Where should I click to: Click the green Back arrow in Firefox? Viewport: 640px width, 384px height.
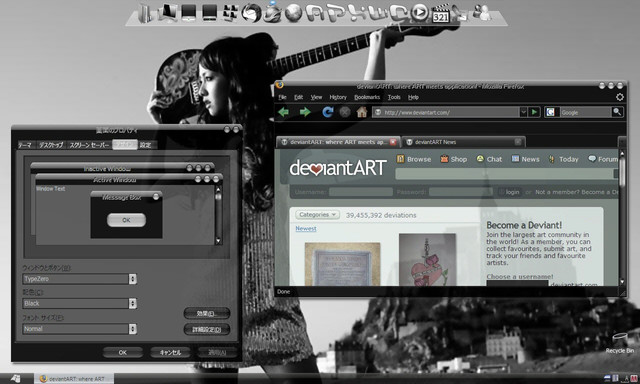[x=284, y=112]
